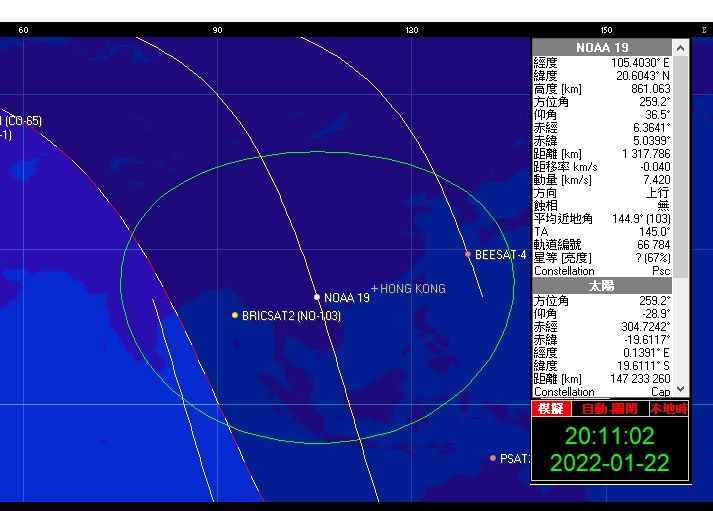The height and width of the screenshot is (511, 713).
Task: Select the NOAA 19 satellite marker
Action: tap(317, 297)
